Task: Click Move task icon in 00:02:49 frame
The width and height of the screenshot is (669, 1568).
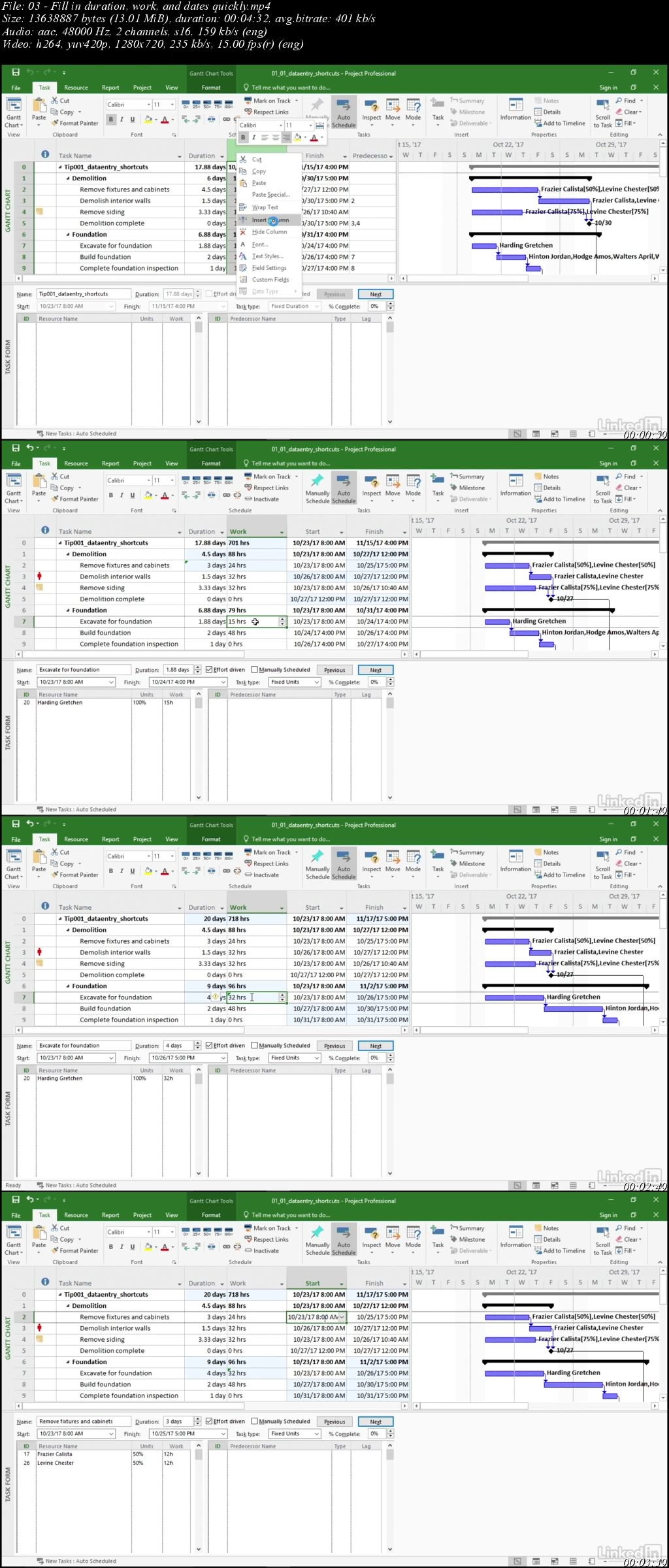Action: coord(393,857)
